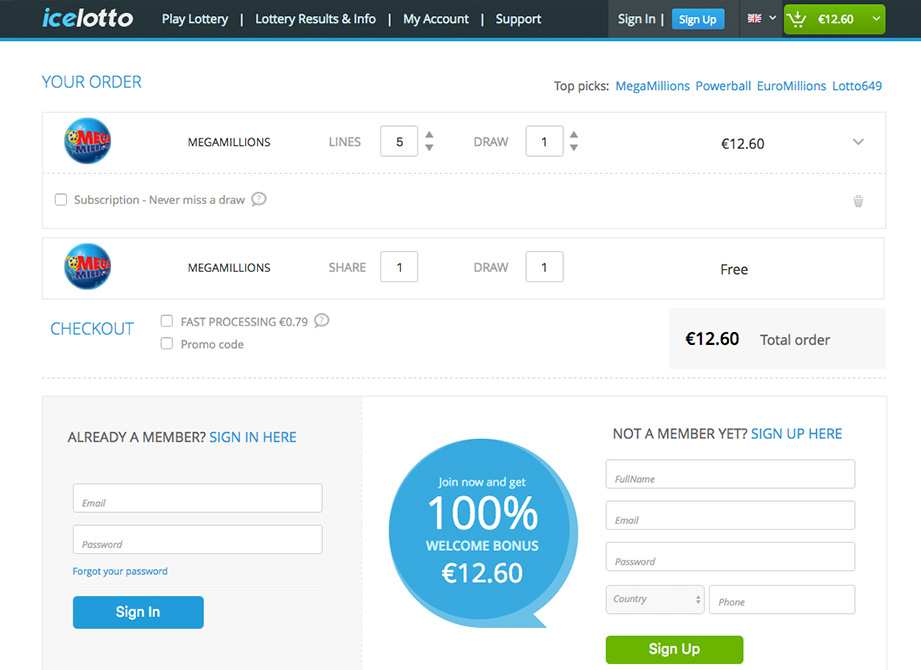Screen dimensions: 921x670
Task: Increase Draw count with up arrow
Action: click(x=574, y=134)
